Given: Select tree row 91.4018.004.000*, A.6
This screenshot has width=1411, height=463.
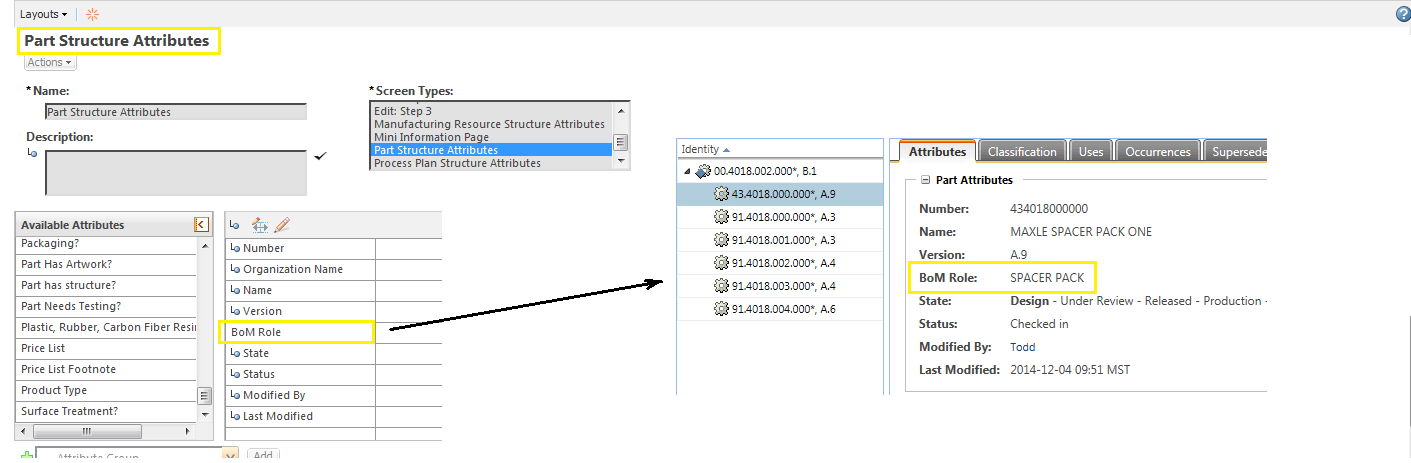Looking at the screenshot, I should (x=780, y=309).
